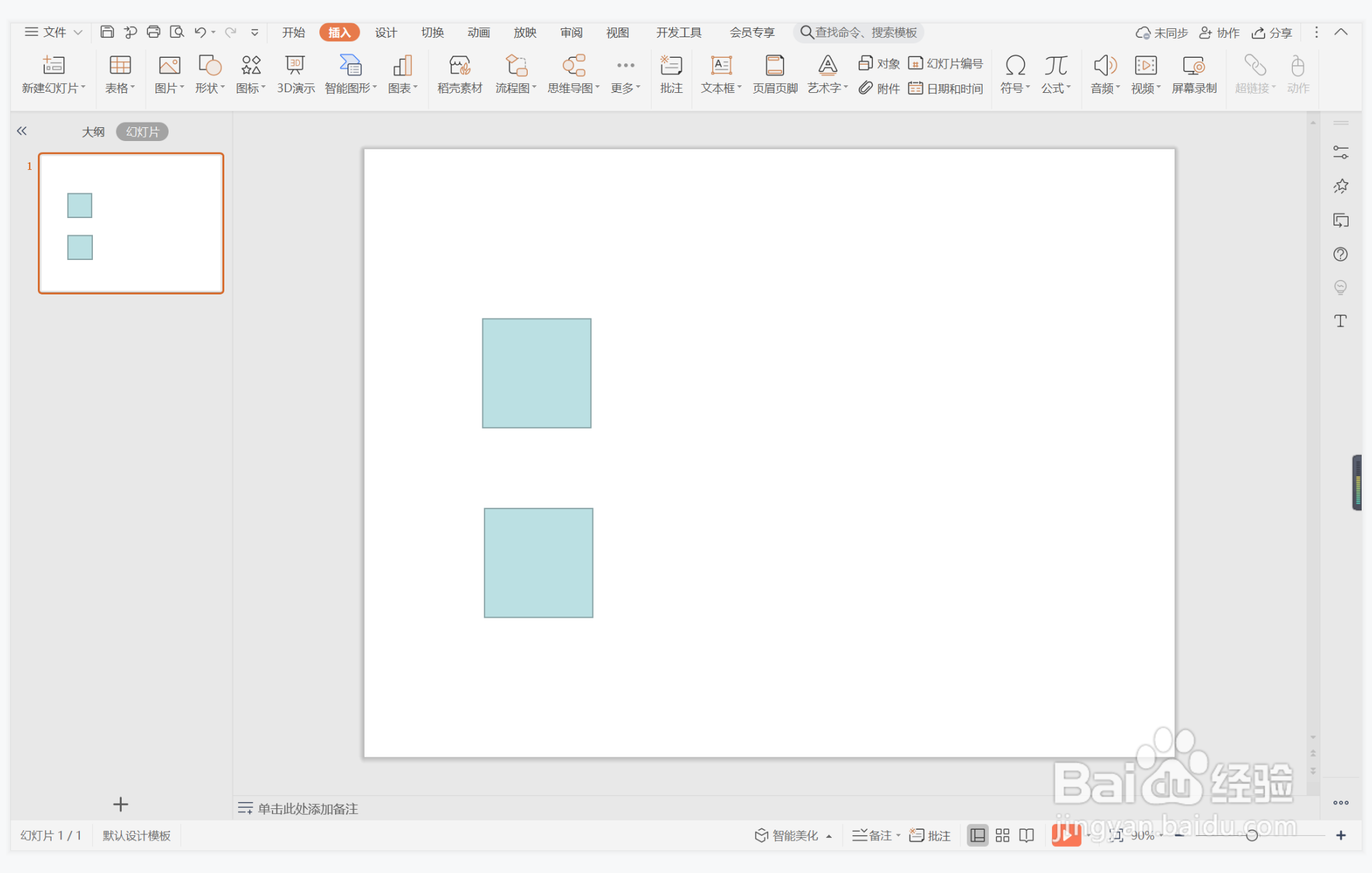The height and width of the screenshot is (873, 1372).
Task: Open the 动画 tab
Action: pos(478,32)
